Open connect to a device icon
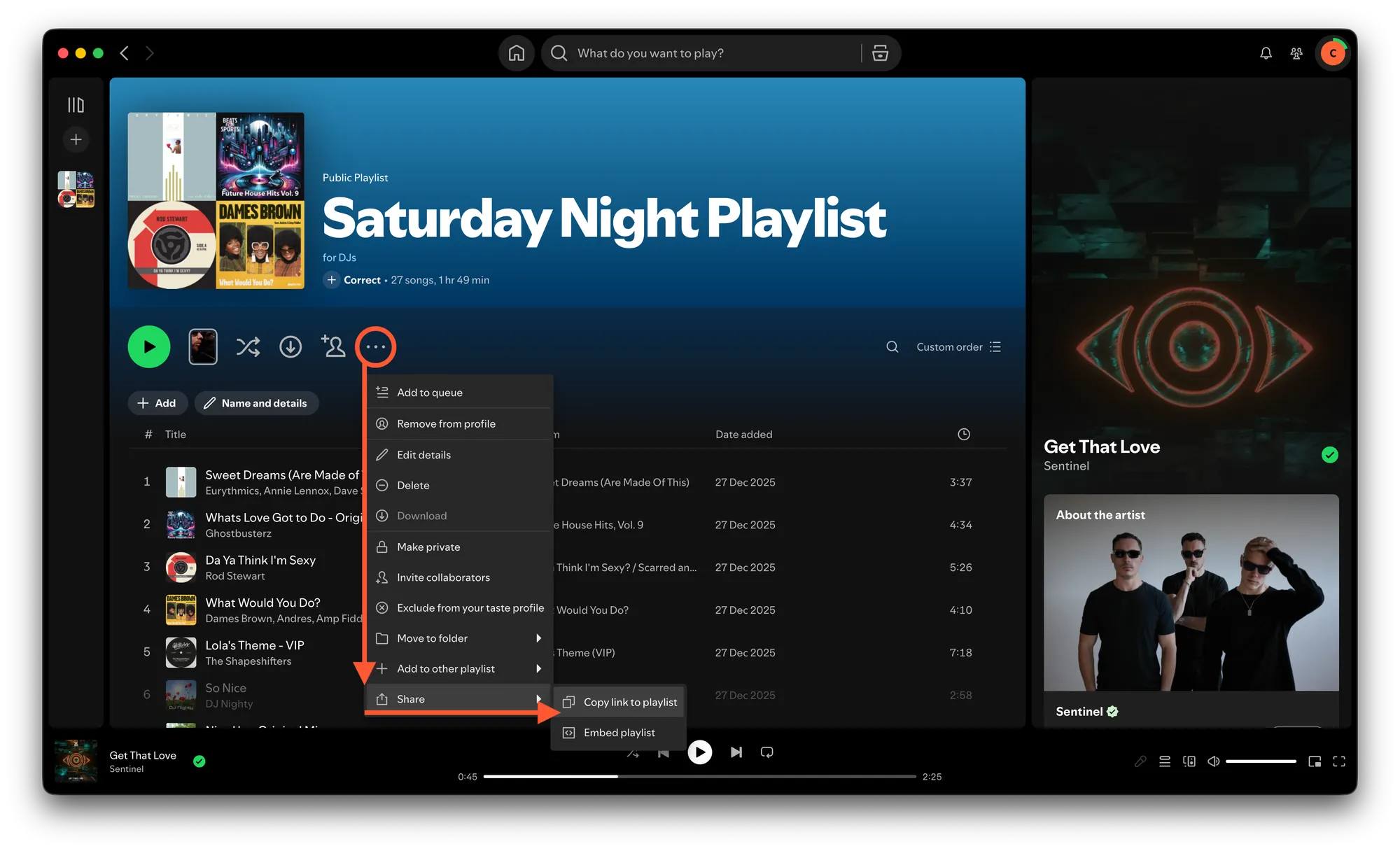The width and height of the screenshot is (1400, 851). point(1189,761)
